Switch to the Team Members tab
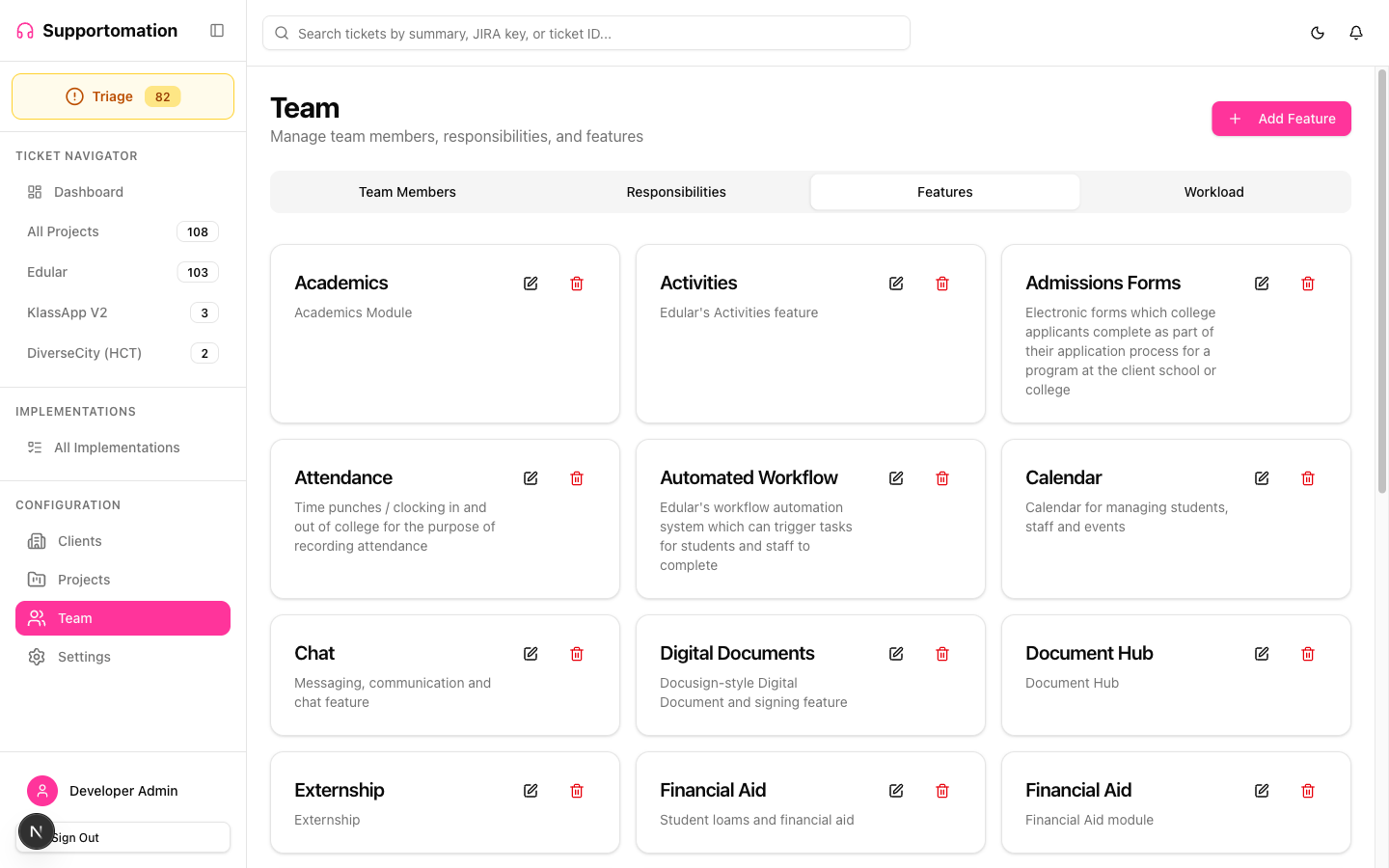The height and width of the screenshot is (868, 1389). 407,191
